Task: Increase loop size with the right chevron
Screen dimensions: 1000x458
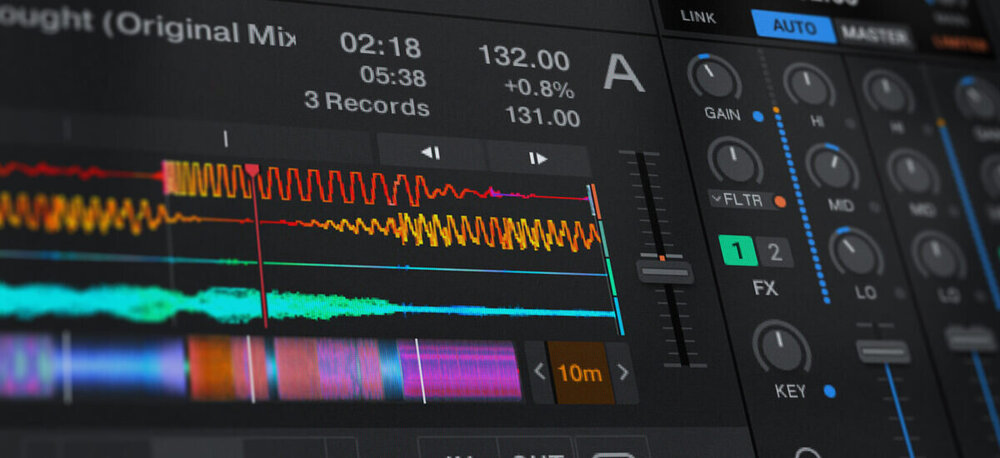Action: click(x=622, y=373)
